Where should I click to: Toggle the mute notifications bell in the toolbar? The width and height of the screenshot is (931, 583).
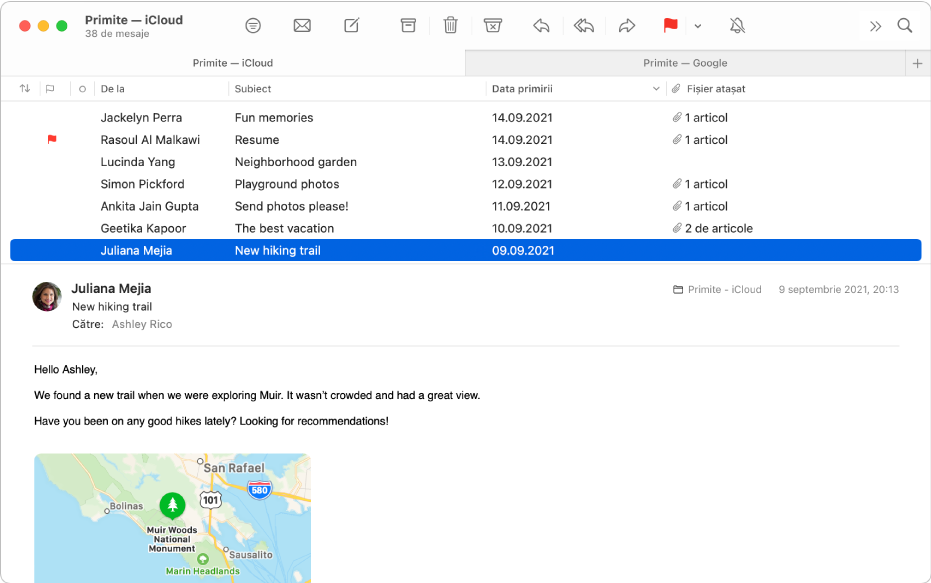pyautogui.click(x=737, y=25)
